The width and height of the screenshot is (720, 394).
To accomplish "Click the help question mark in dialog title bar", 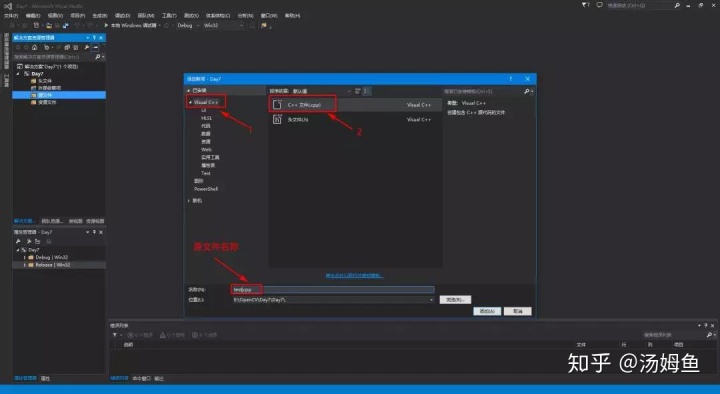I will pyautogui.click(x=510, y=79).
